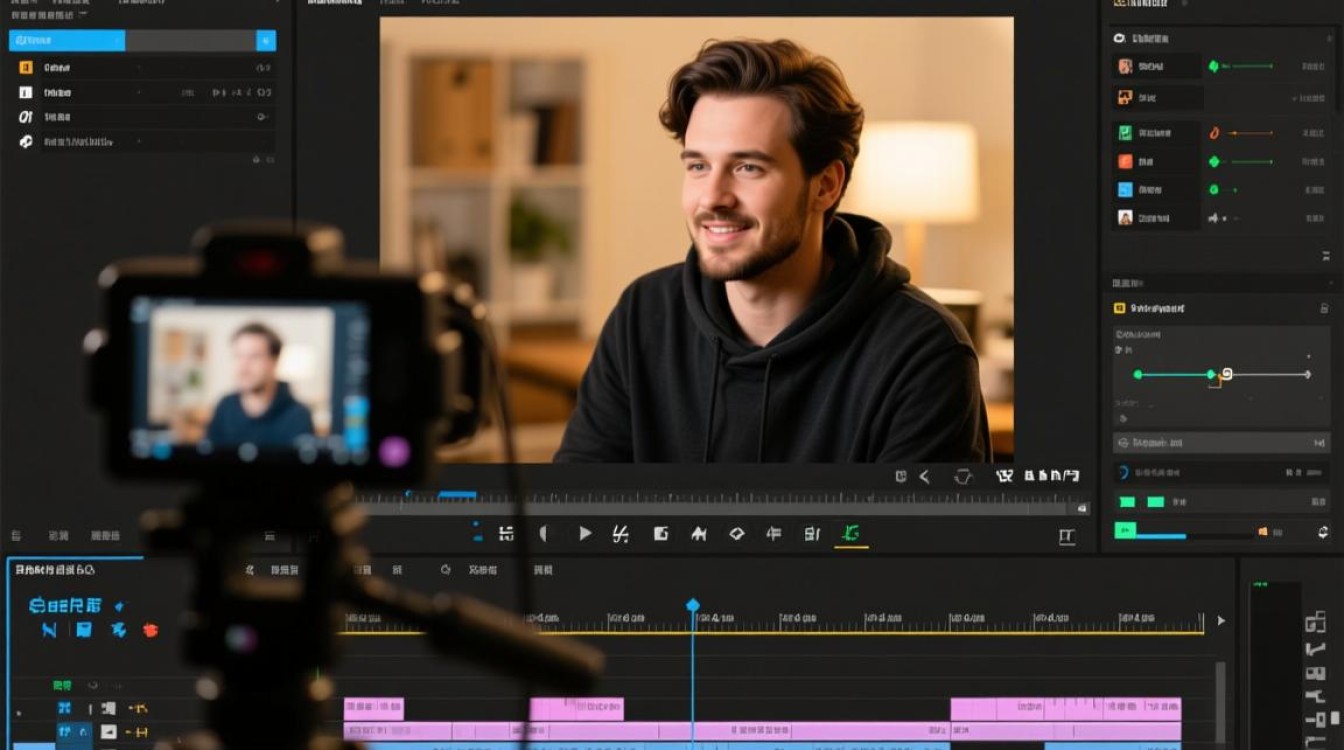
Task: Select the blue playhead marker on timeline ruler
Action: point(692,605)
